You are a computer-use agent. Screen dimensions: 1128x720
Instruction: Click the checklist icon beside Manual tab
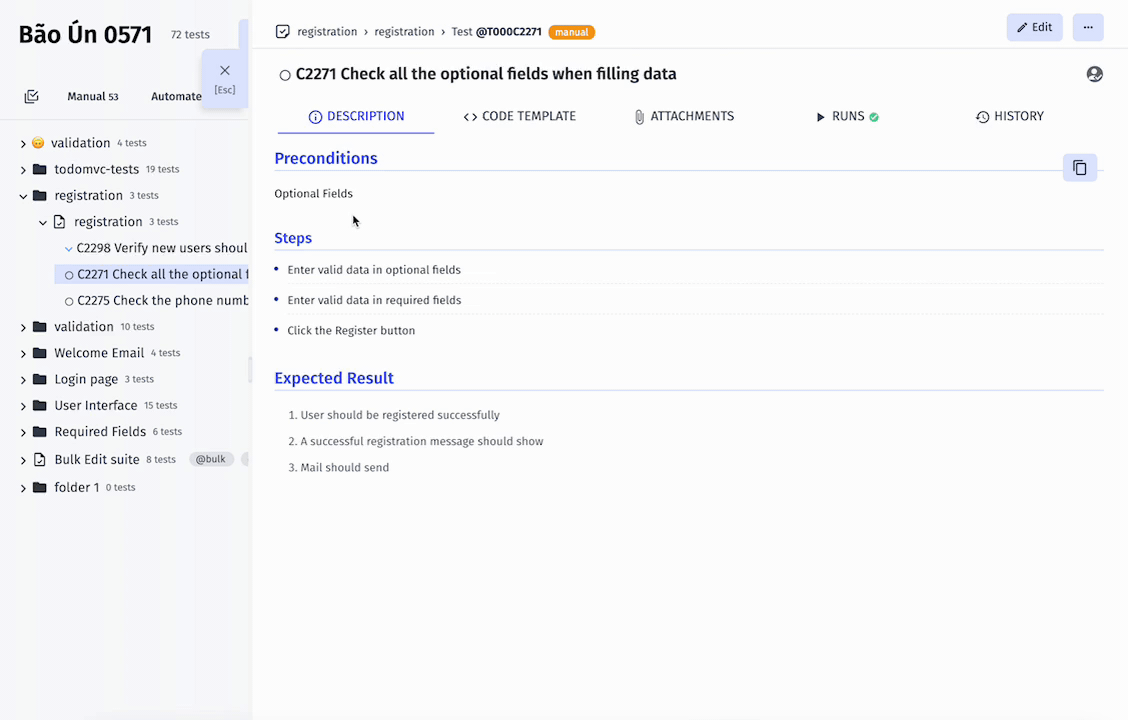32,96
